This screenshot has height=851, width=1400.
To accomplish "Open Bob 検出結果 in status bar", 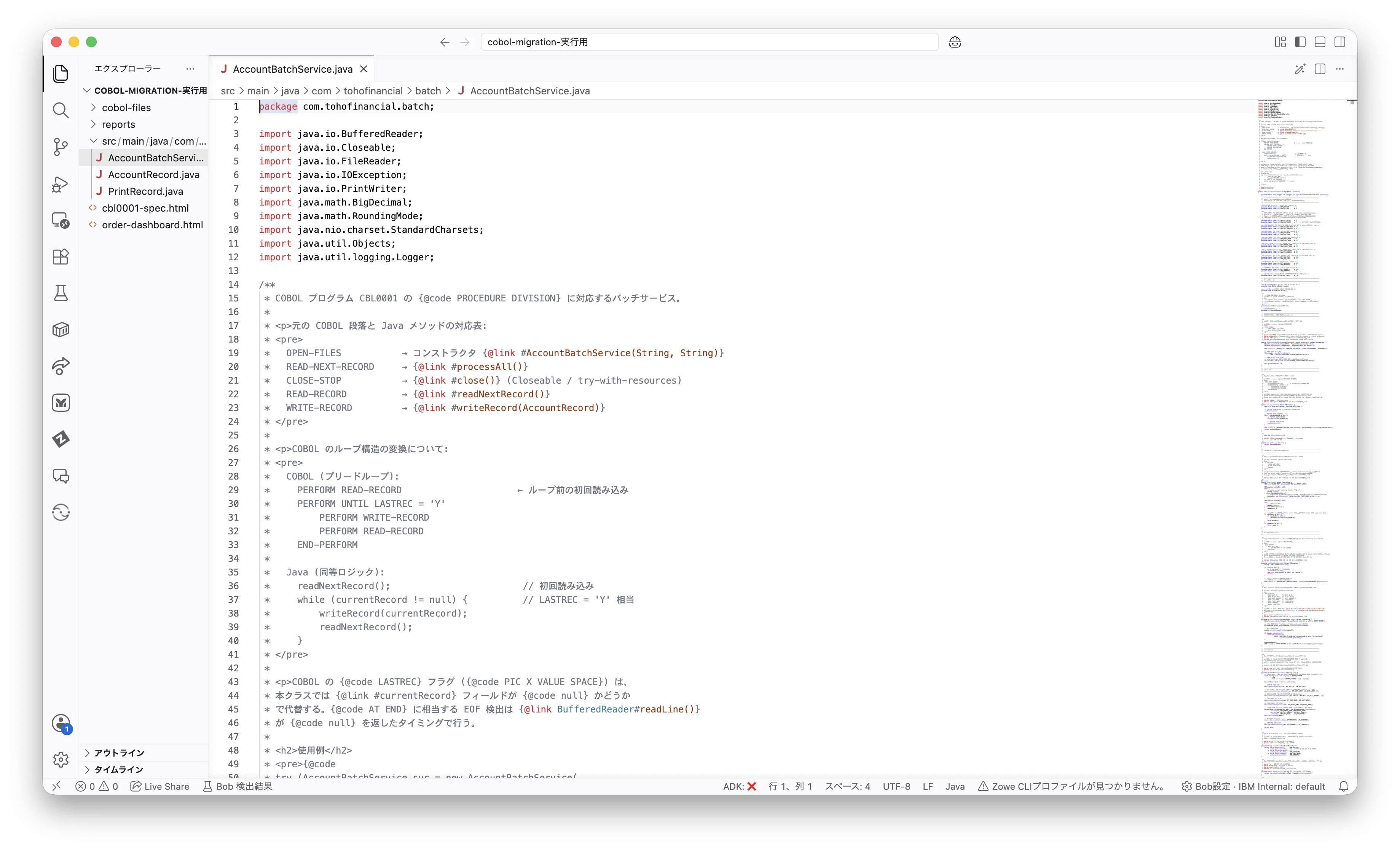I will 238,786.
